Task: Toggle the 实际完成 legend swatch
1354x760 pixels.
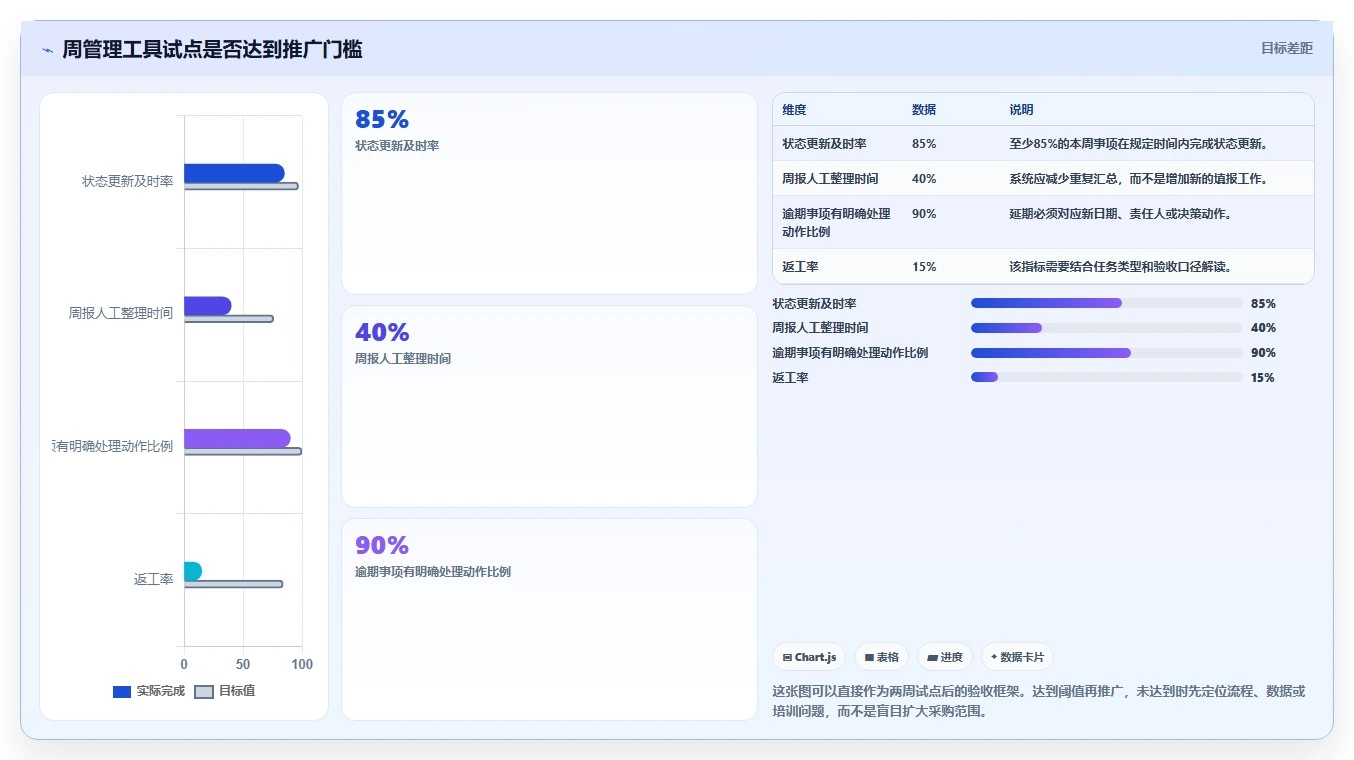Action: click(x=122, y=692)
